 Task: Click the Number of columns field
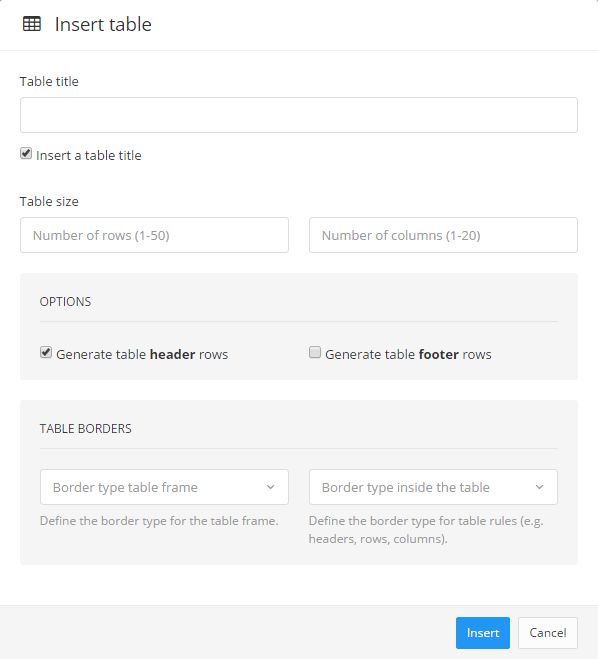pos(443,235)
